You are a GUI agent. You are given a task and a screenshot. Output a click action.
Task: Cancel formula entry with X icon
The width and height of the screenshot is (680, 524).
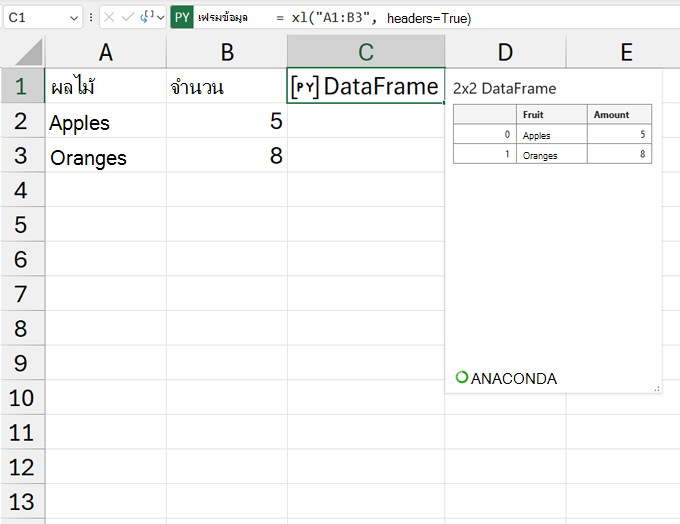109,17
